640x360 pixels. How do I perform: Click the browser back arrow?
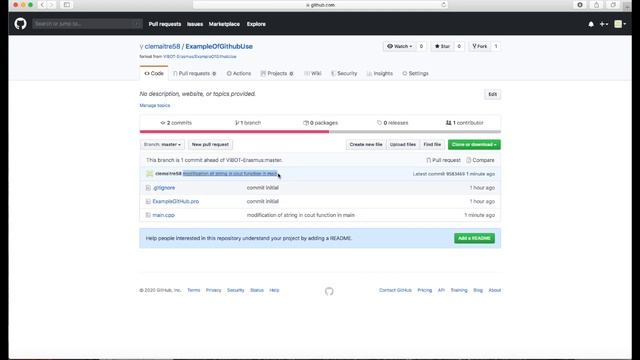pos(42,5)
